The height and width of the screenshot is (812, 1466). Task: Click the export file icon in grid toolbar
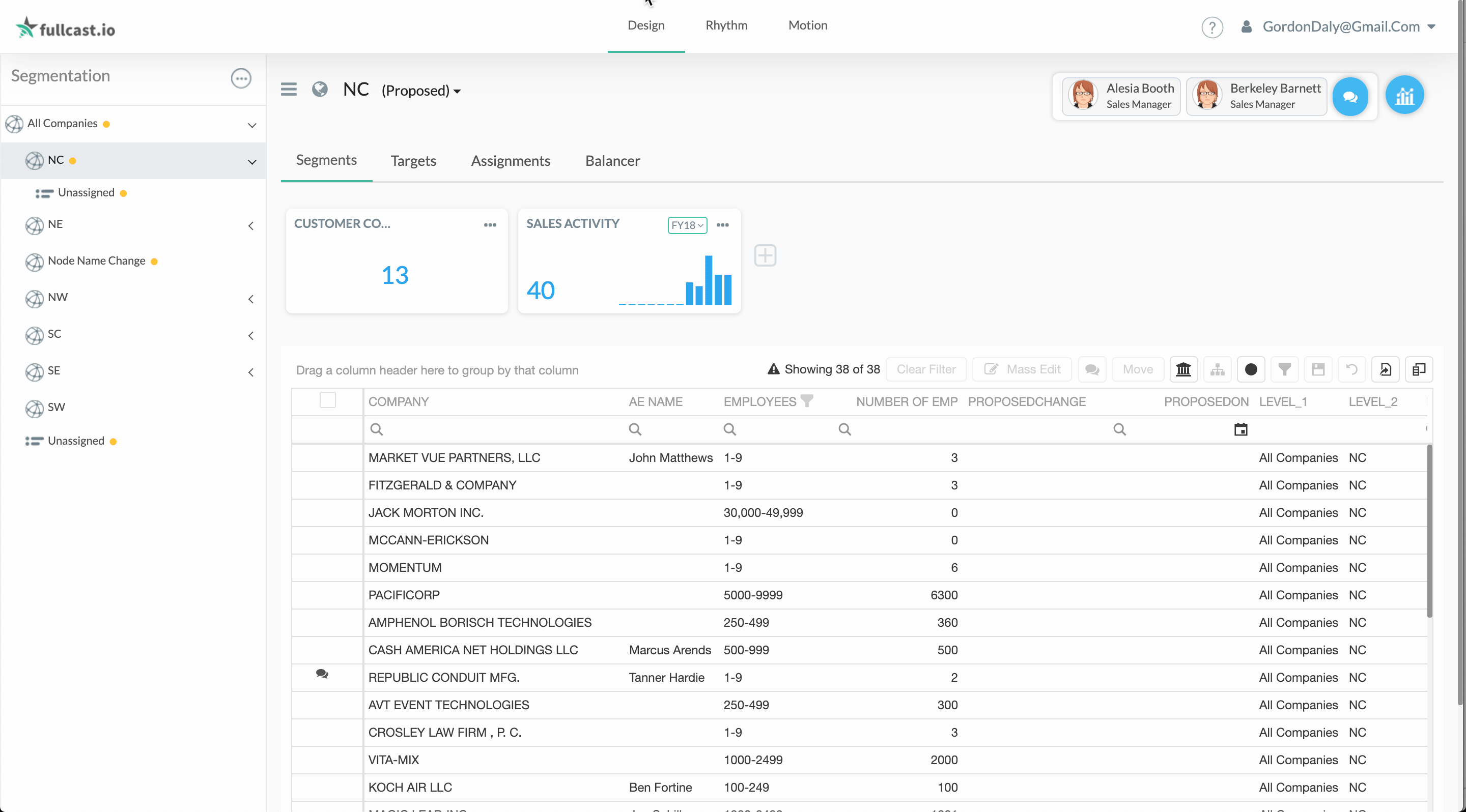1385,369
